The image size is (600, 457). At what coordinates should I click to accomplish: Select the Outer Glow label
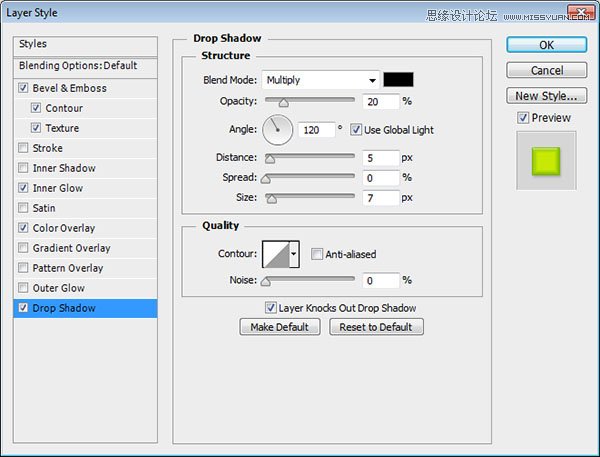coord(59,288)
